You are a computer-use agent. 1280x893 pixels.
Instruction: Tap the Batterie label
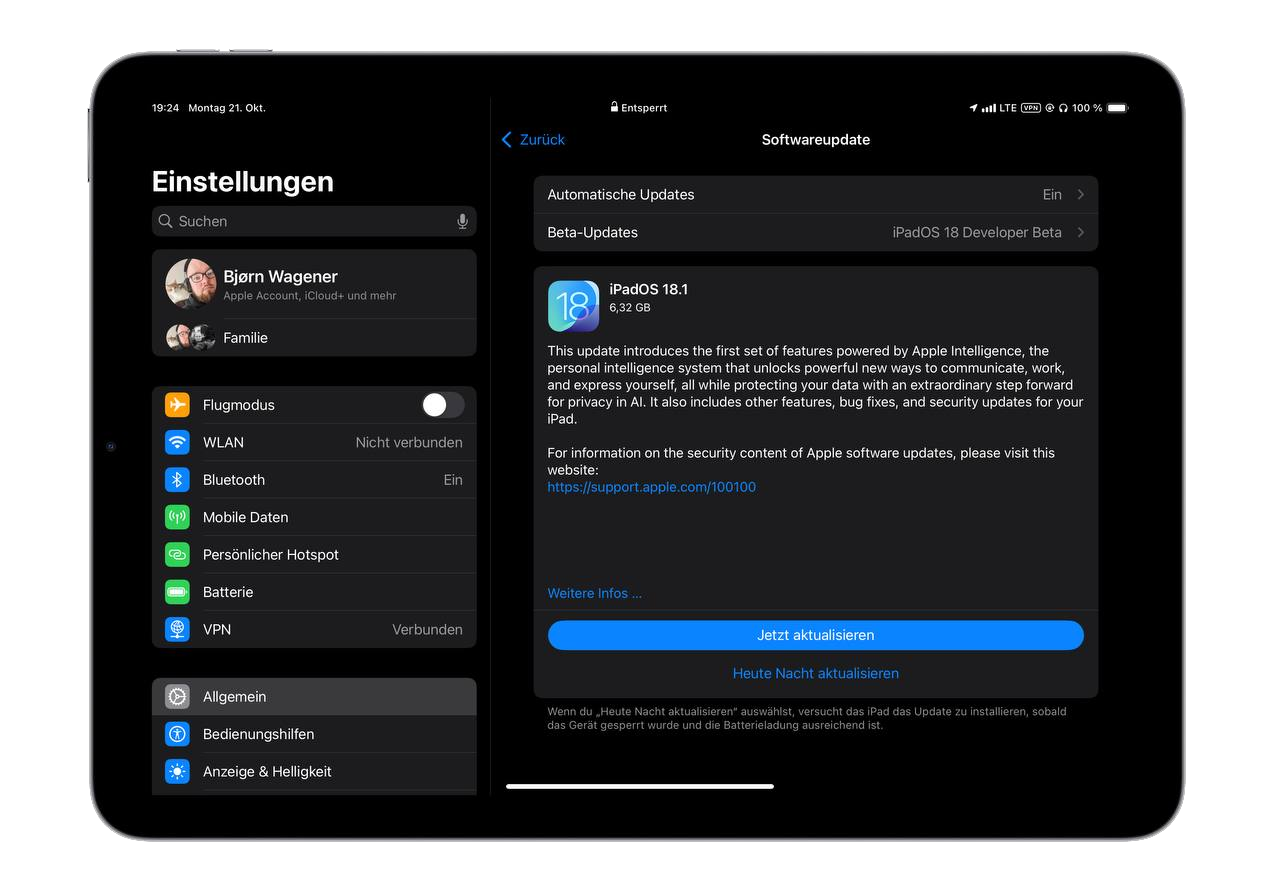tap(228, 592)
